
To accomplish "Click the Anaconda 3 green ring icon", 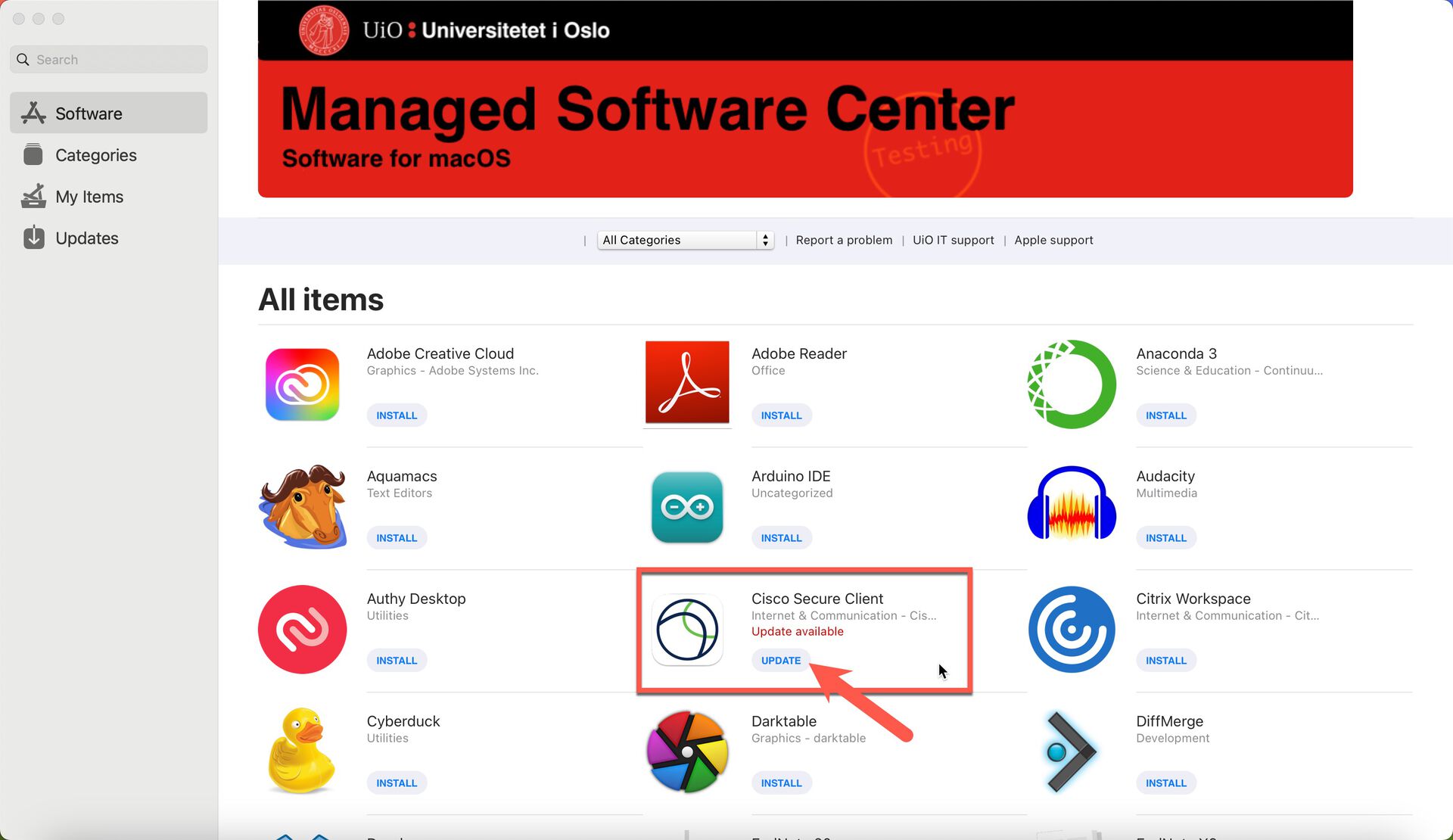I will (x=1072, y=384).
